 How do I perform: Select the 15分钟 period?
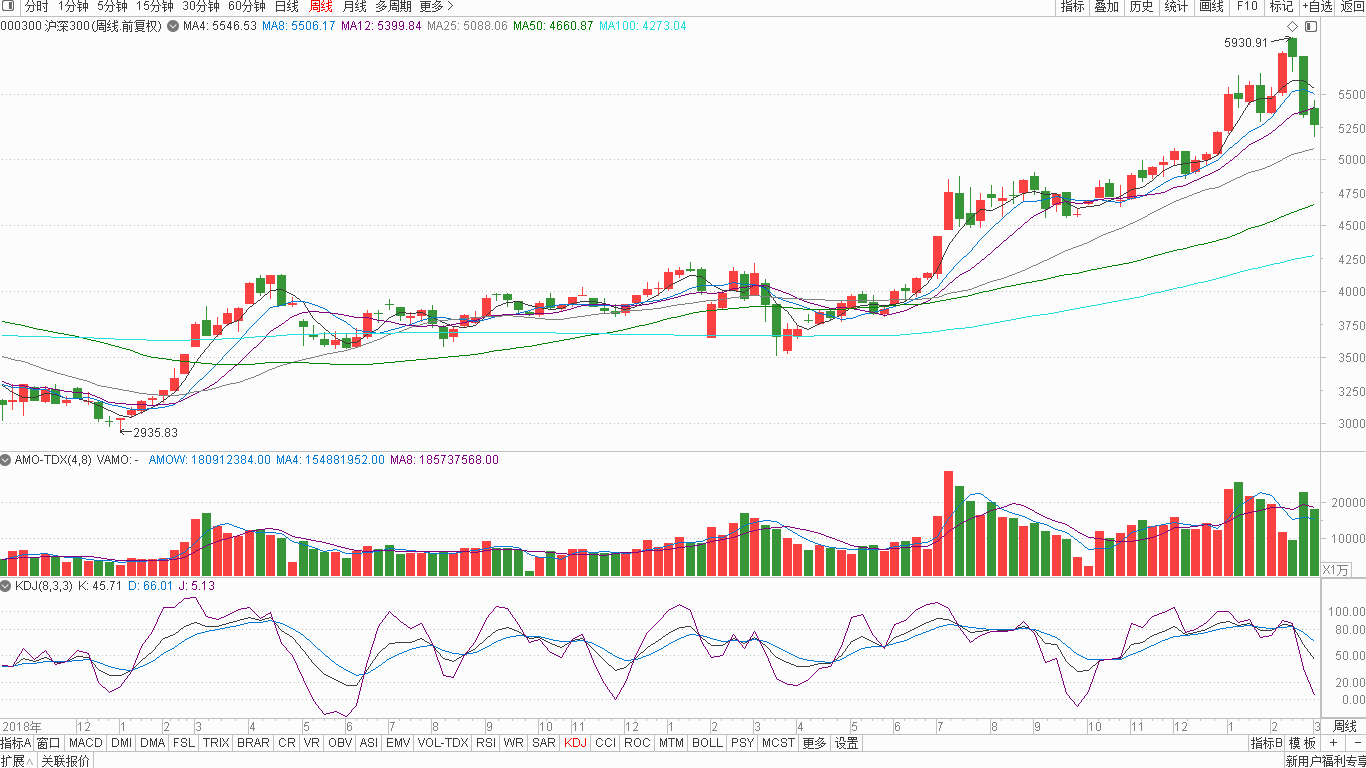tap(155, 6)
